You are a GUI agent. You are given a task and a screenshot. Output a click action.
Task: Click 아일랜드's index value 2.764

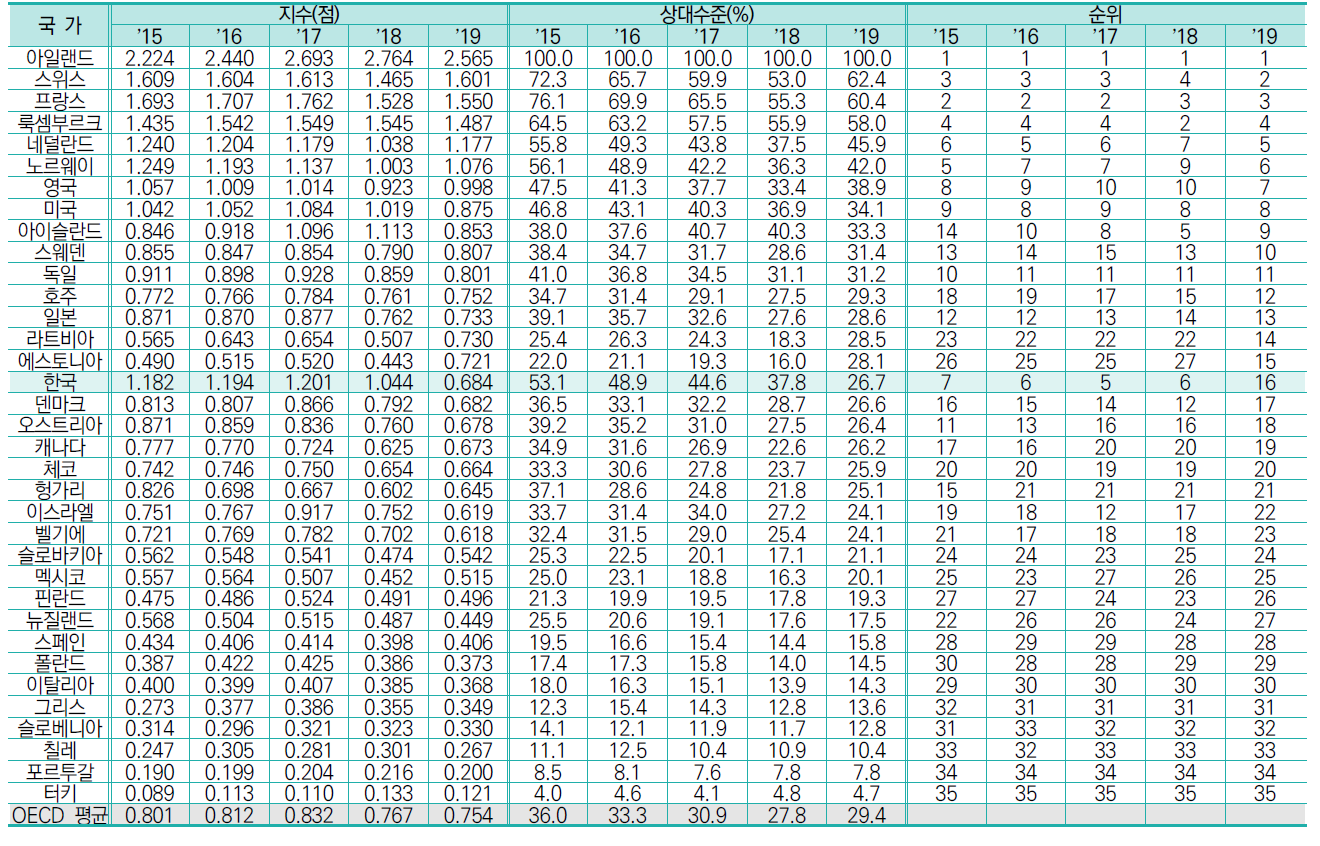click(x=388, y=58)
